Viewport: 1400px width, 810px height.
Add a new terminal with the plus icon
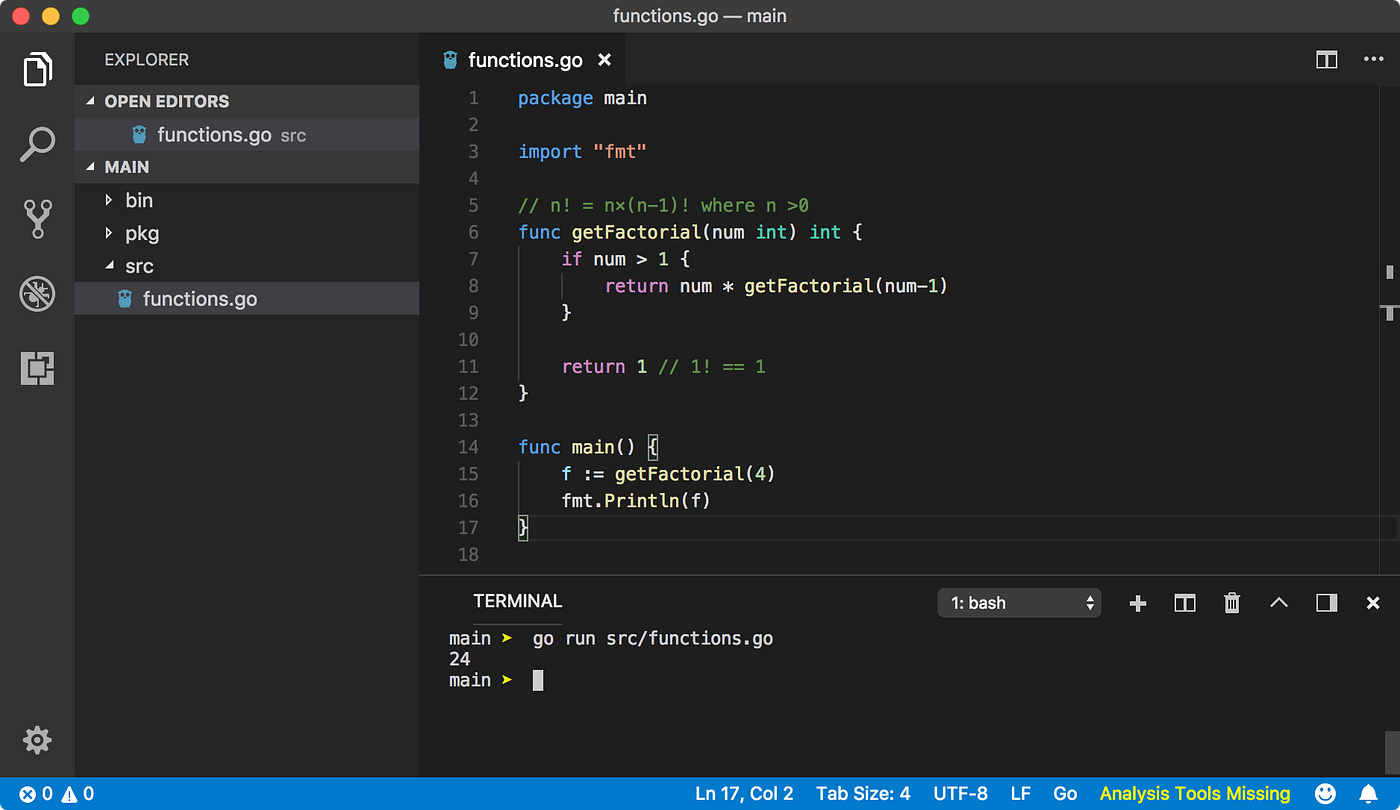click(x=1138, y=602)
